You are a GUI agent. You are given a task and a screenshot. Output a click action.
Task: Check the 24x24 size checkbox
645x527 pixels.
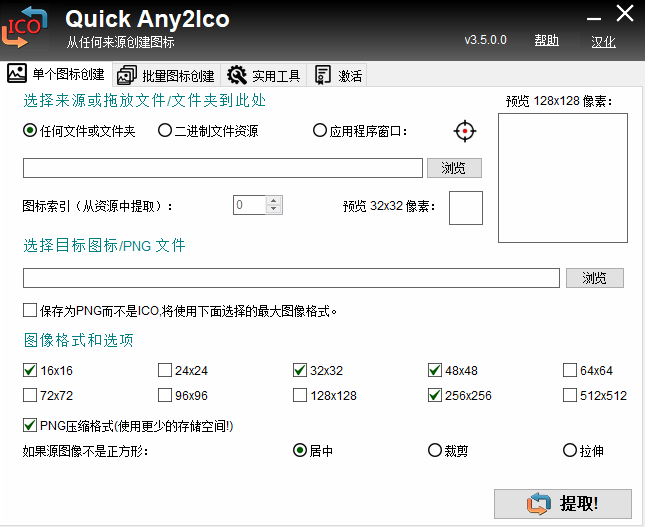pyautogui.click(x=165, y=370)
